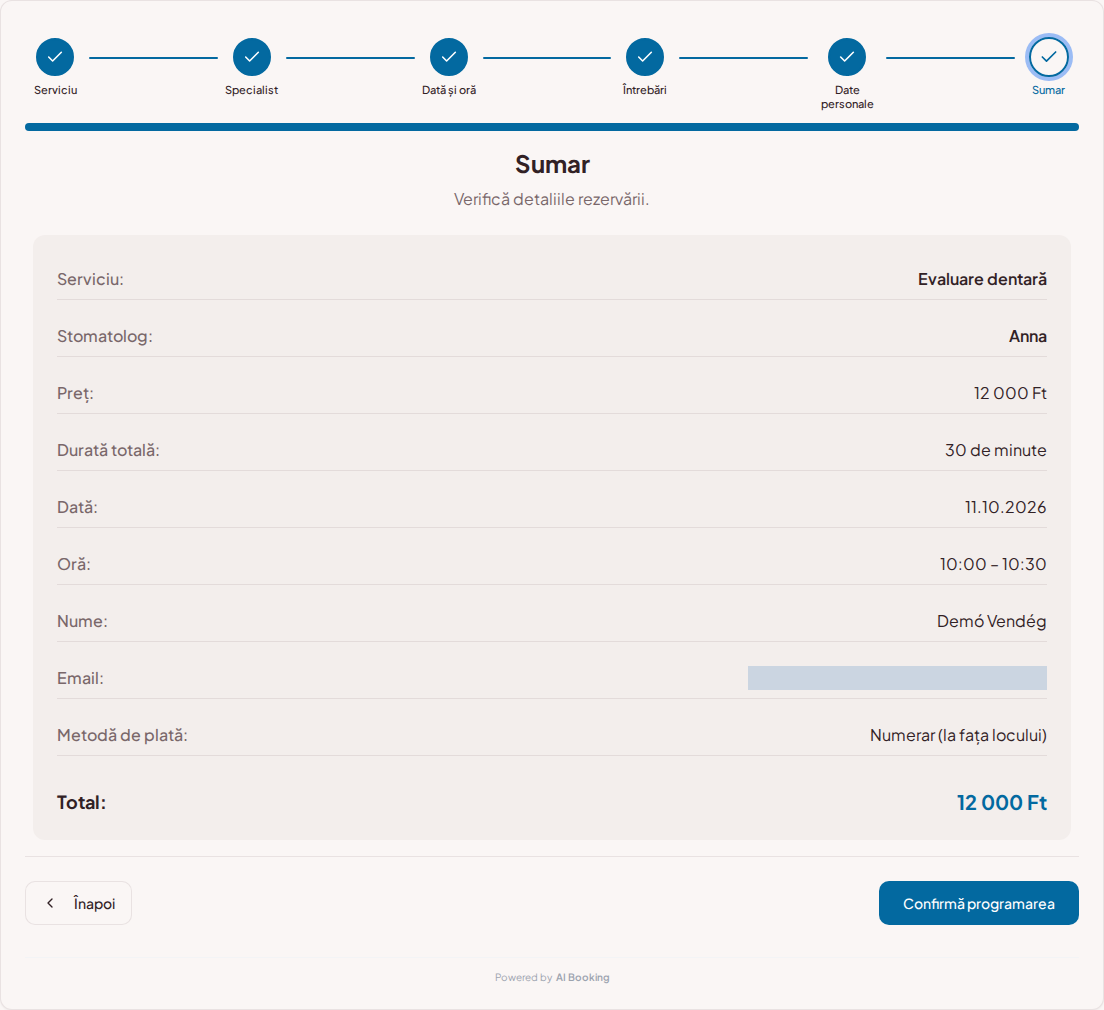Open the Date personale step circle
The height and width of the screenshot is (1010, 1104).
tap(846, 57)
